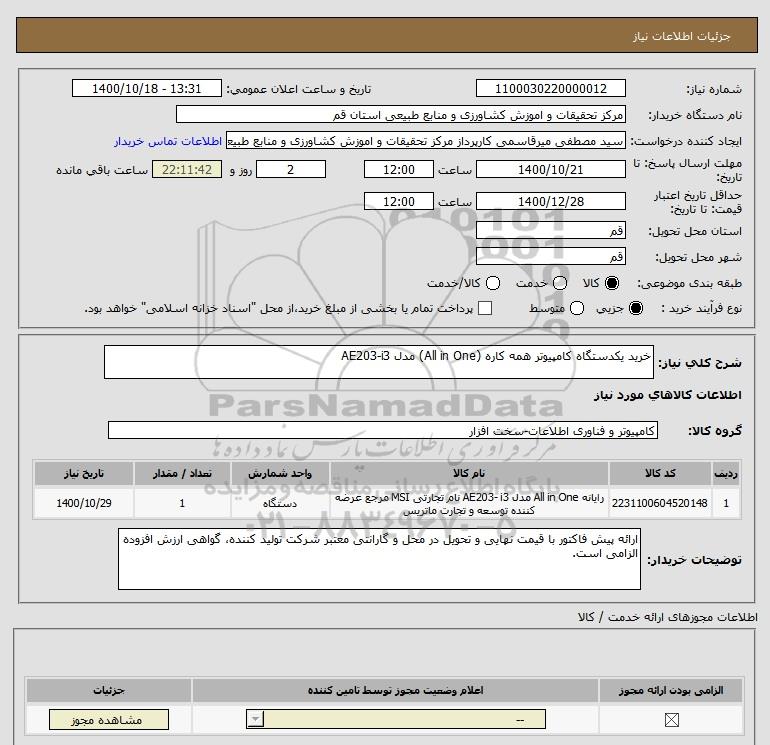Toggle the اسناد خزانه اسلامی payment checkbox
Image resolution: width=770 pixels, height=745 pixels.
pyautogui.click(x=485, y=308)
